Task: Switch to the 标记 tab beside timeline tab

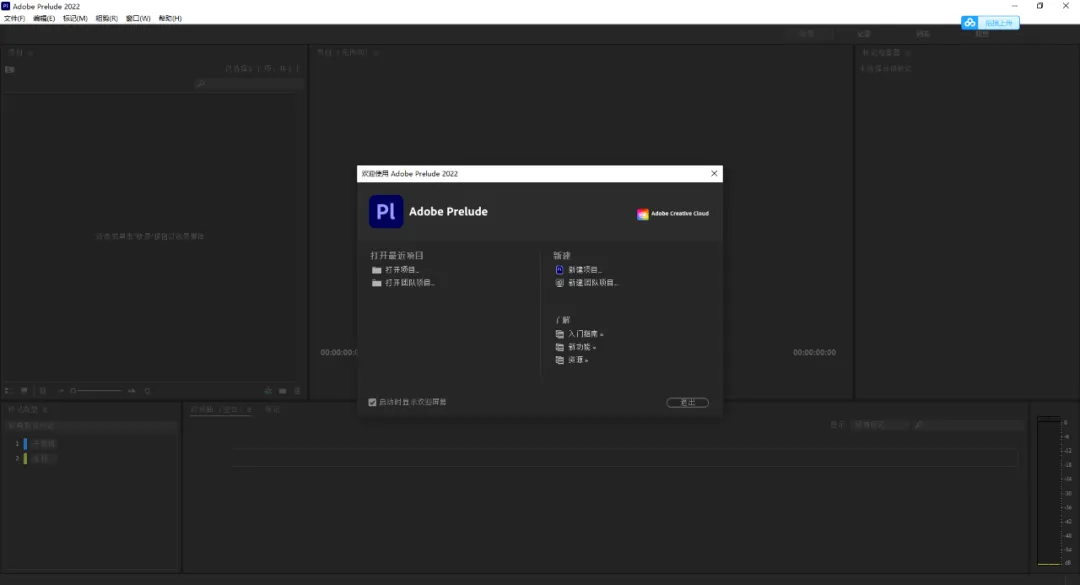Action: click(273, 410)
